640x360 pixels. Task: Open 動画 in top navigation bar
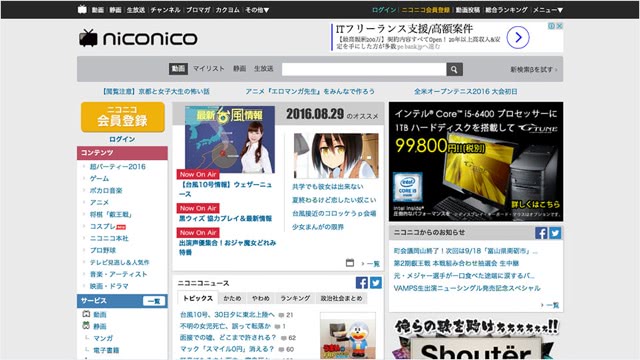coord(98,10)
